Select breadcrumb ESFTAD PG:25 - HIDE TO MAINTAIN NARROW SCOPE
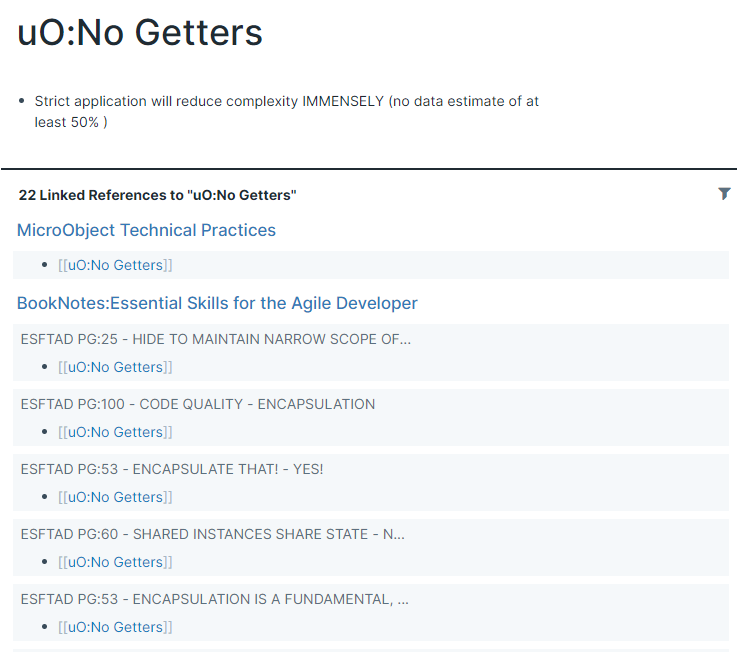This screenshot has height=652, width=746. point(216,339)
